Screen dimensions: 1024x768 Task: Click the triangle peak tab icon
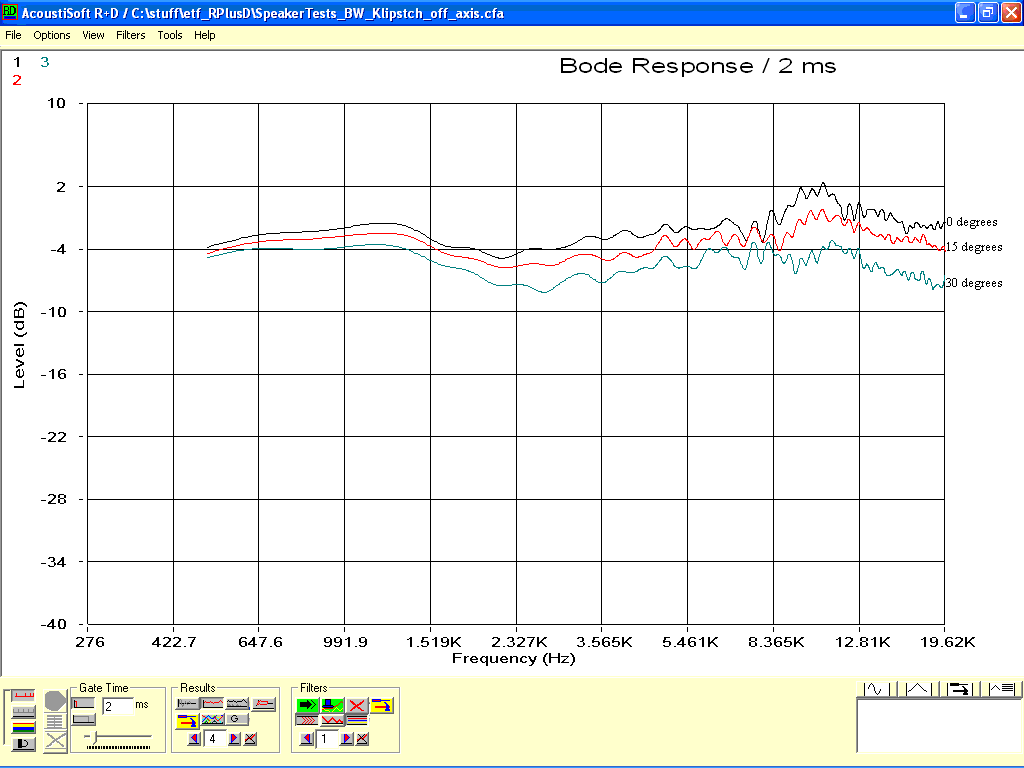click(918, 689)
